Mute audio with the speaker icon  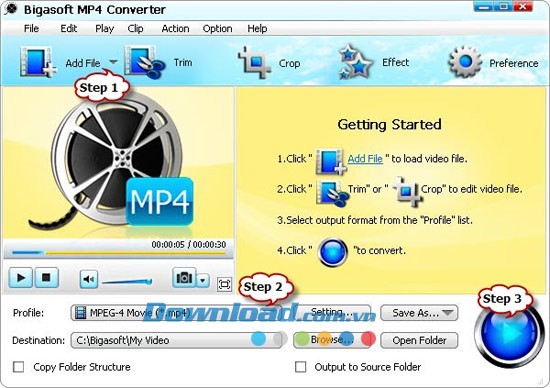tap(89, 279)
